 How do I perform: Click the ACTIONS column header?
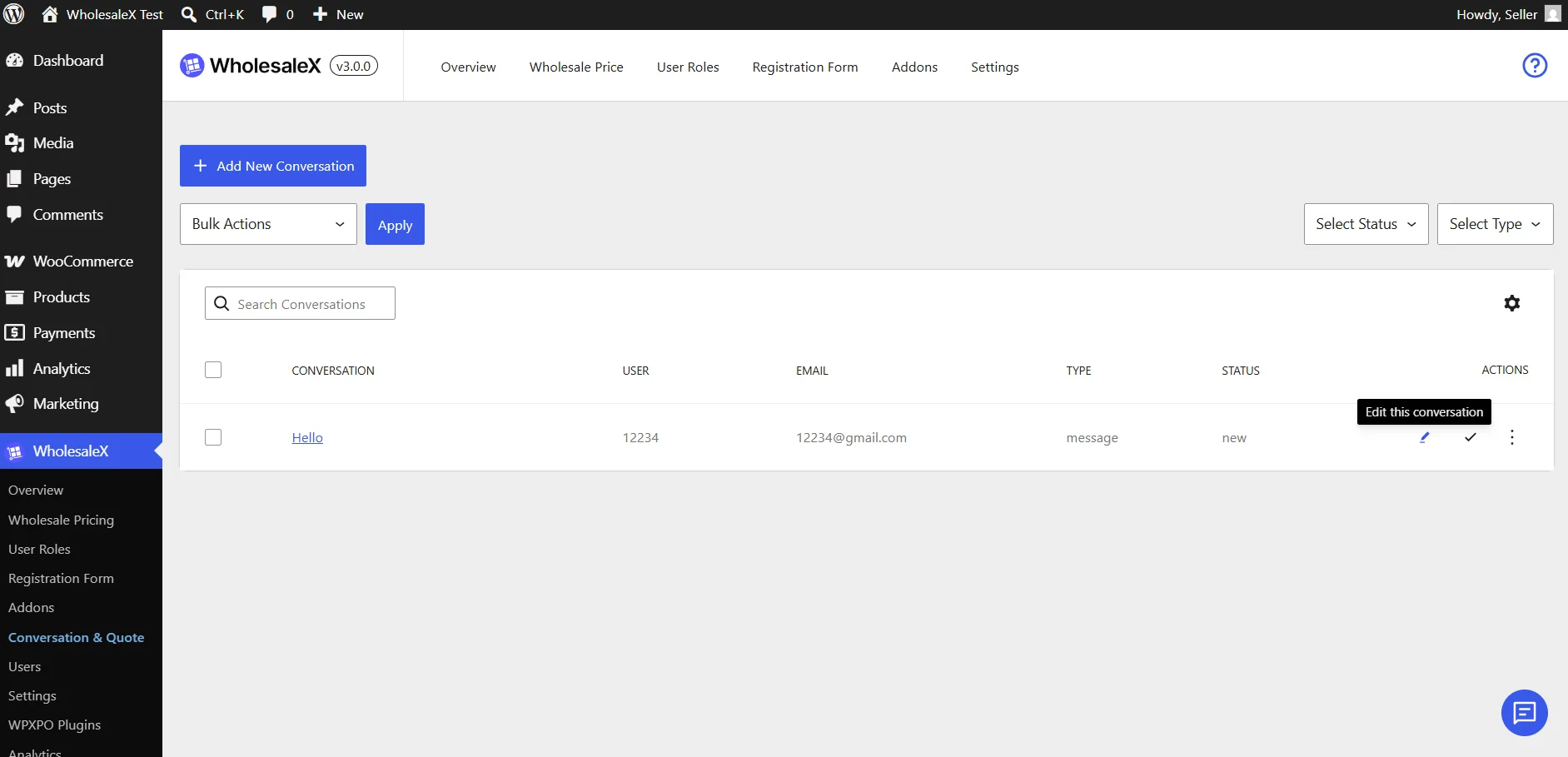(x=1505, y=370)
